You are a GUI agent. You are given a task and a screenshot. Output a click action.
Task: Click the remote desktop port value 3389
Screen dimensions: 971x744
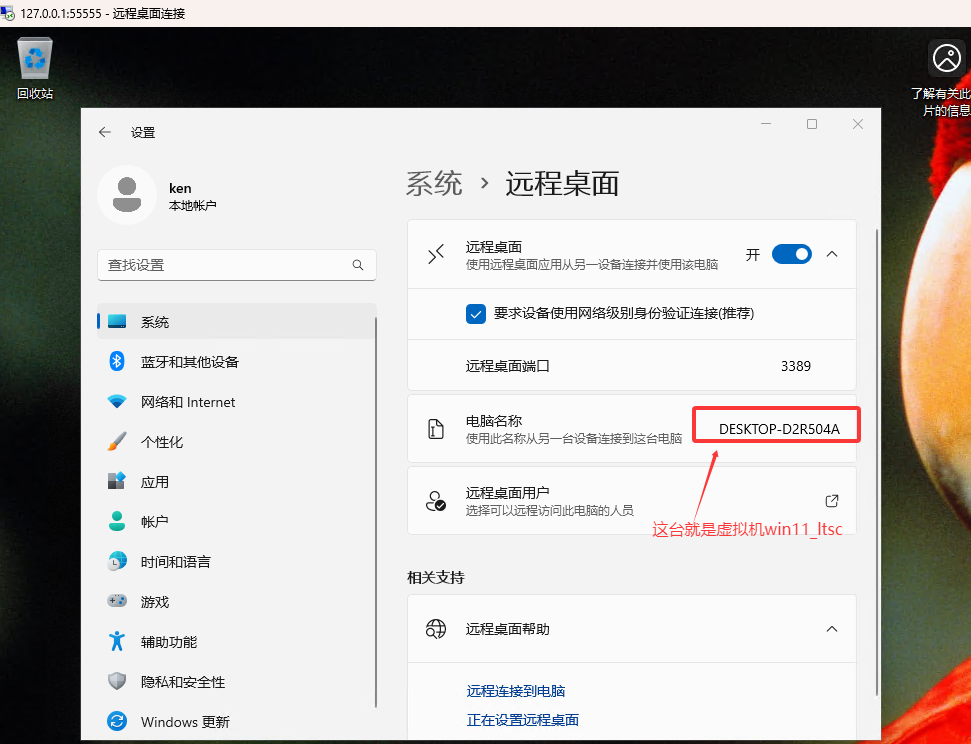click(796, 366)
